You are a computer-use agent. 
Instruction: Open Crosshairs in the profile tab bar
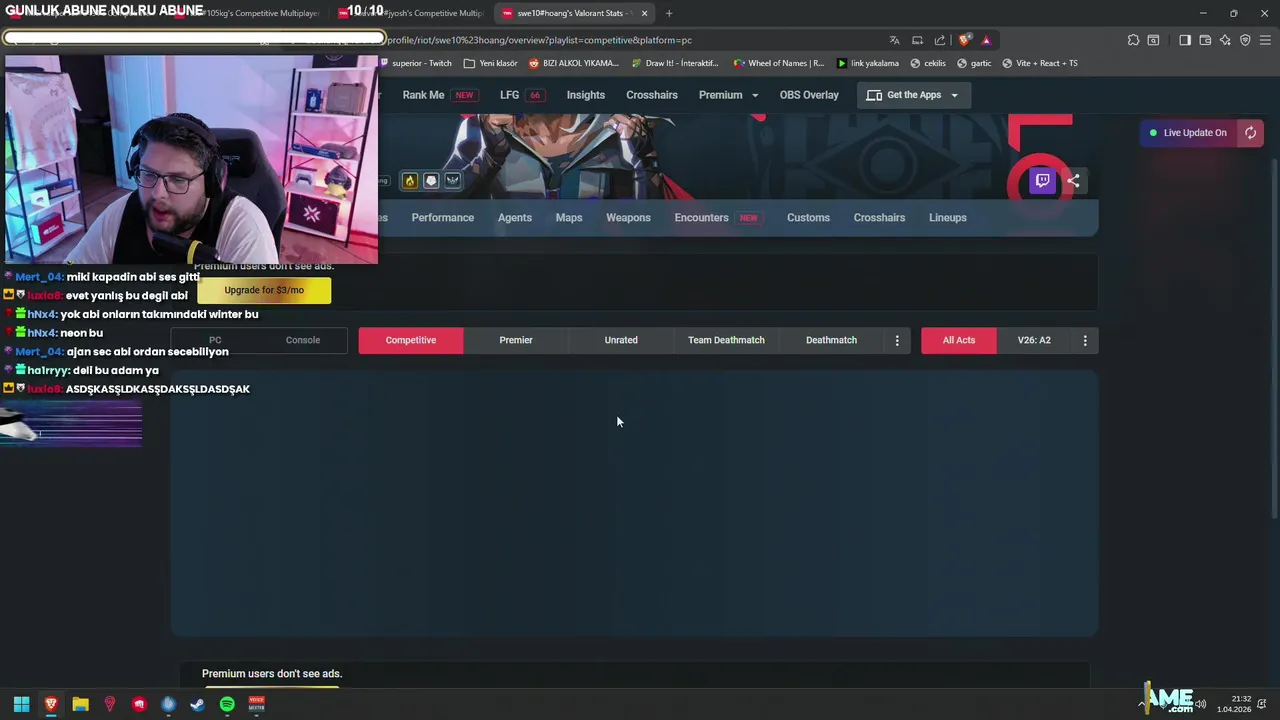879,218
